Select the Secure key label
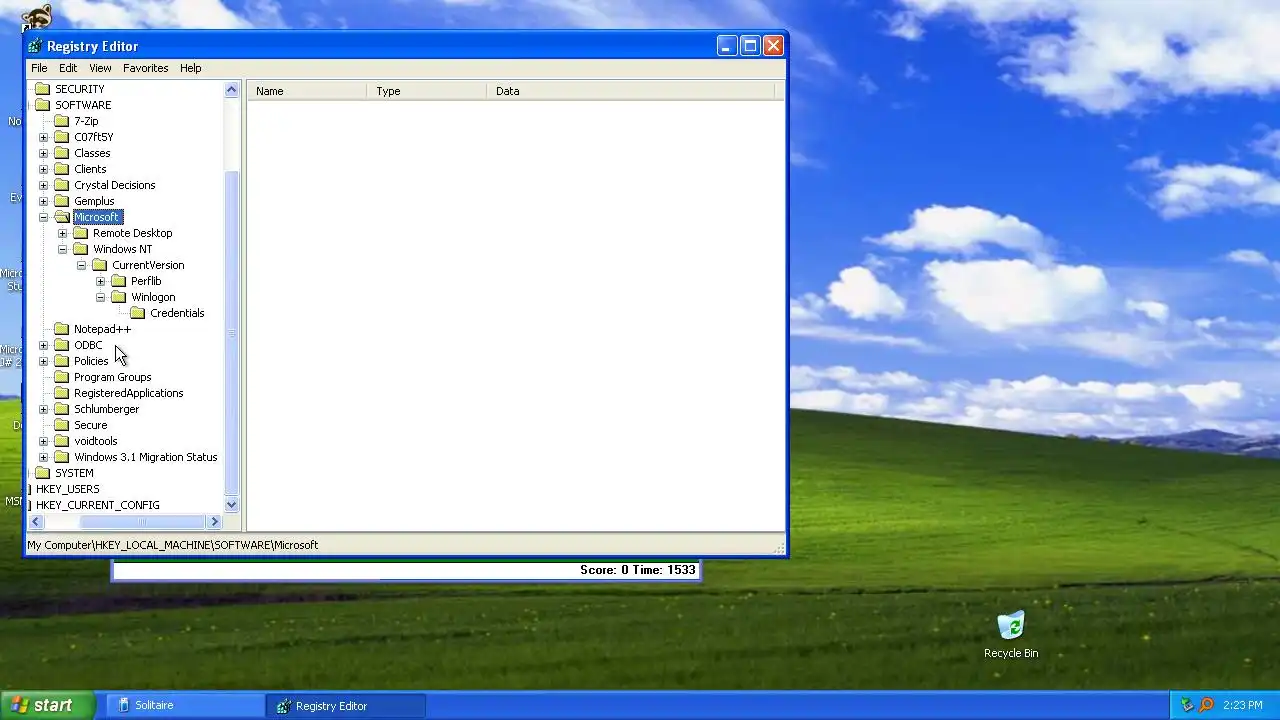The height and width of the screenshot is (720, 1280). pyautogui.click(x=90, y=425)
